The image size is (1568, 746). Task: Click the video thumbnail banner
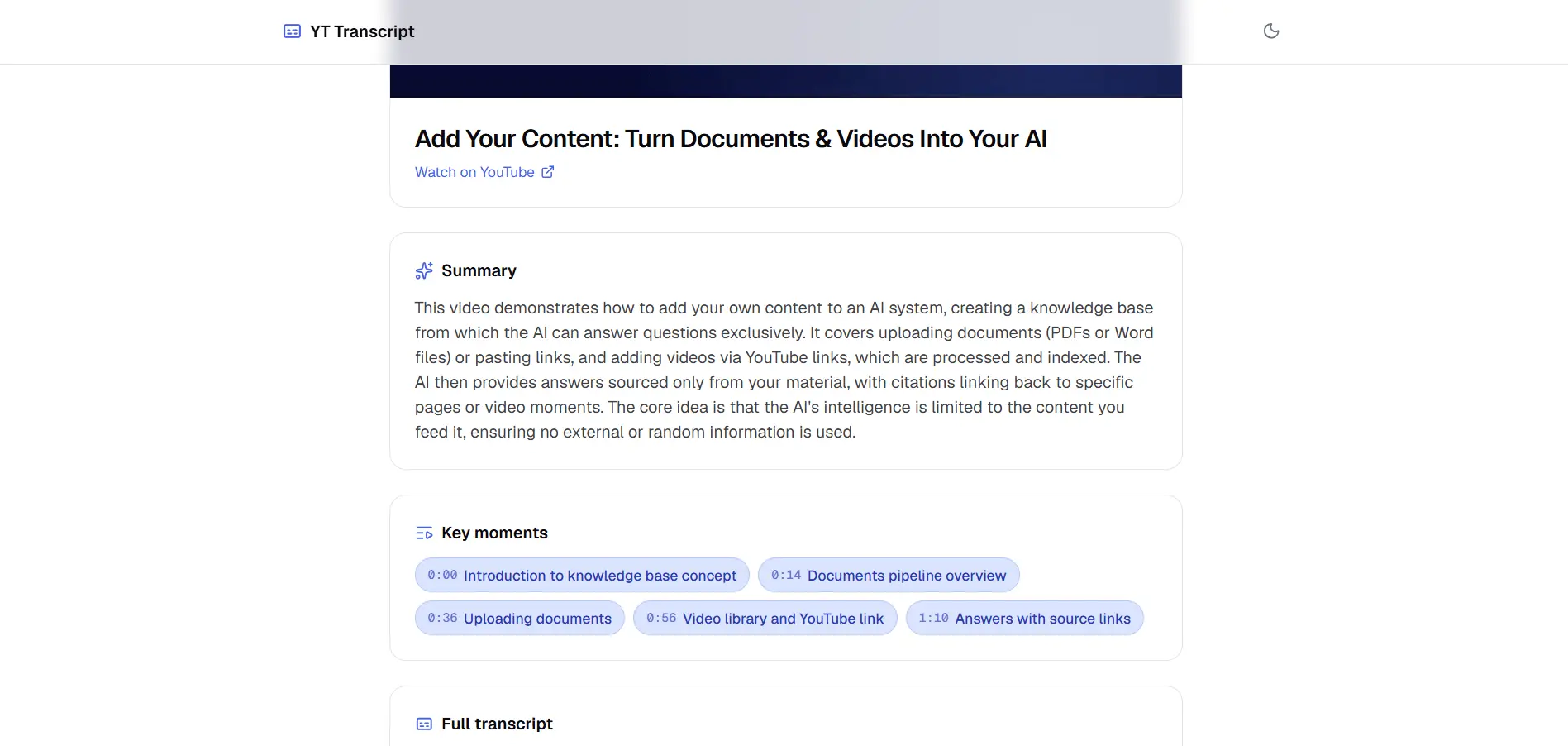point(786,80)
